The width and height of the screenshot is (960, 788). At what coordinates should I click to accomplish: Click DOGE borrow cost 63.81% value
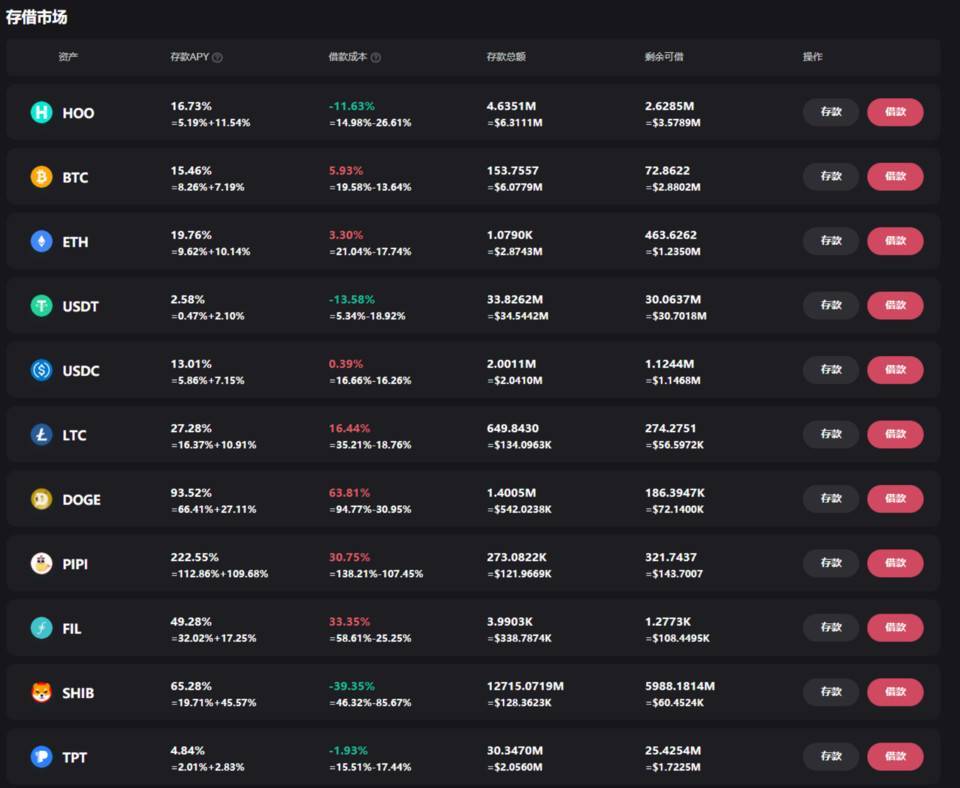pyautogui.click(x=350, y=493)
